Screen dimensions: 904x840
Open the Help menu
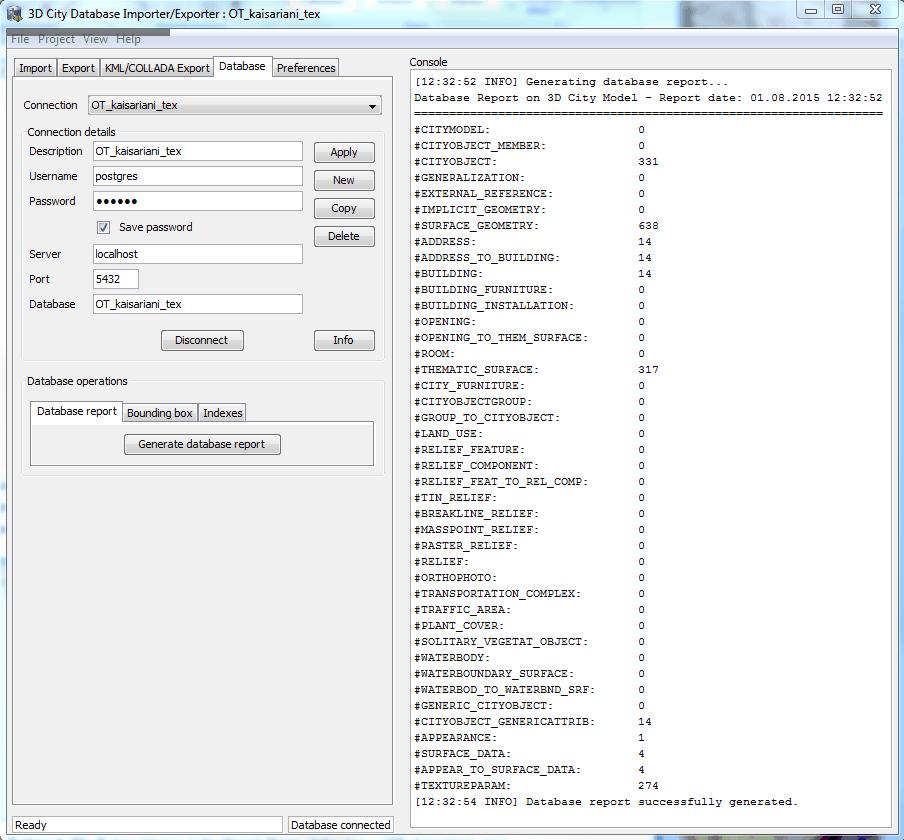(x=128, y=39)
